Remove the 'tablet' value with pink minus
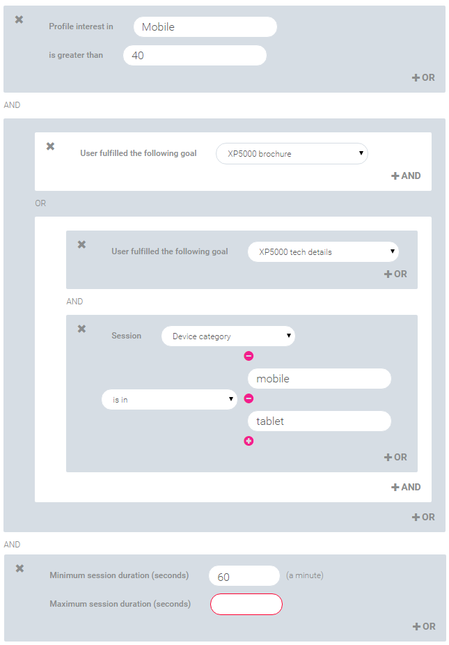 (x=248, y=398)
